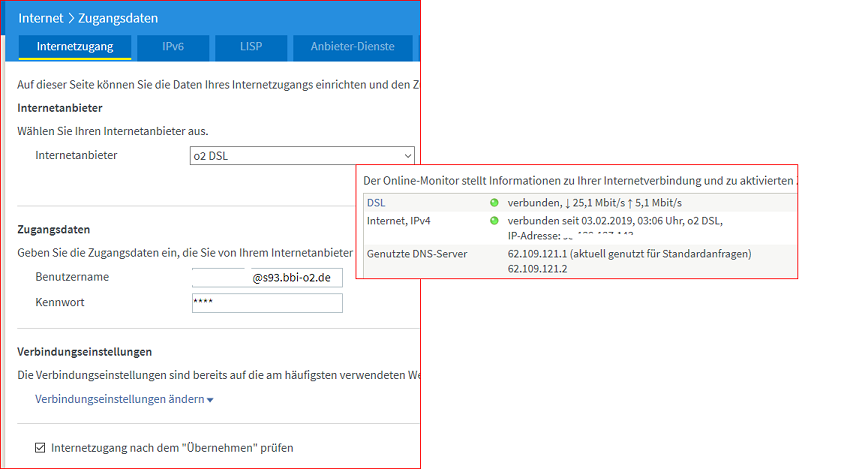
Task: Open the LISP tab
Action: pos(251,47)
